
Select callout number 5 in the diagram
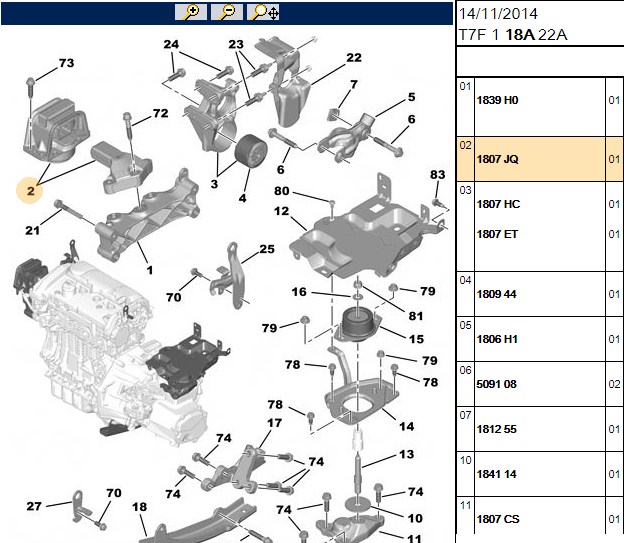click(411, 97)
